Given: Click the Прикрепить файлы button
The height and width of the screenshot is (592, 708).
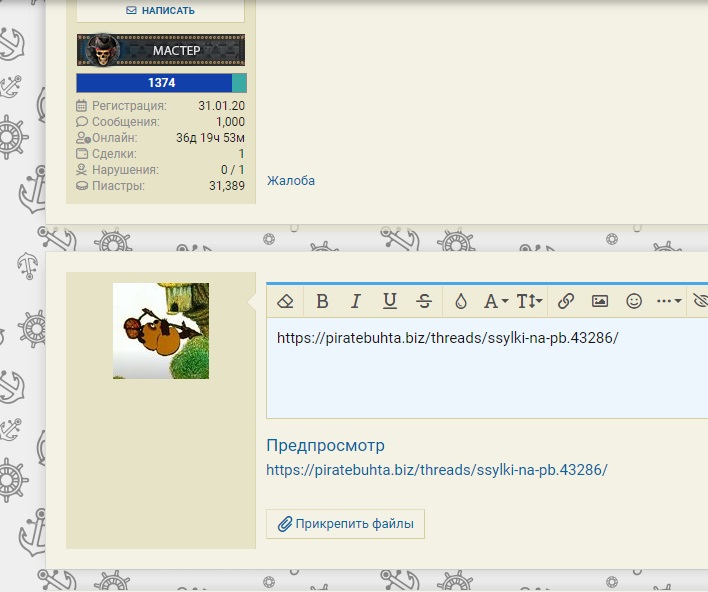Looking at the screenshot, I should [345, 524].
